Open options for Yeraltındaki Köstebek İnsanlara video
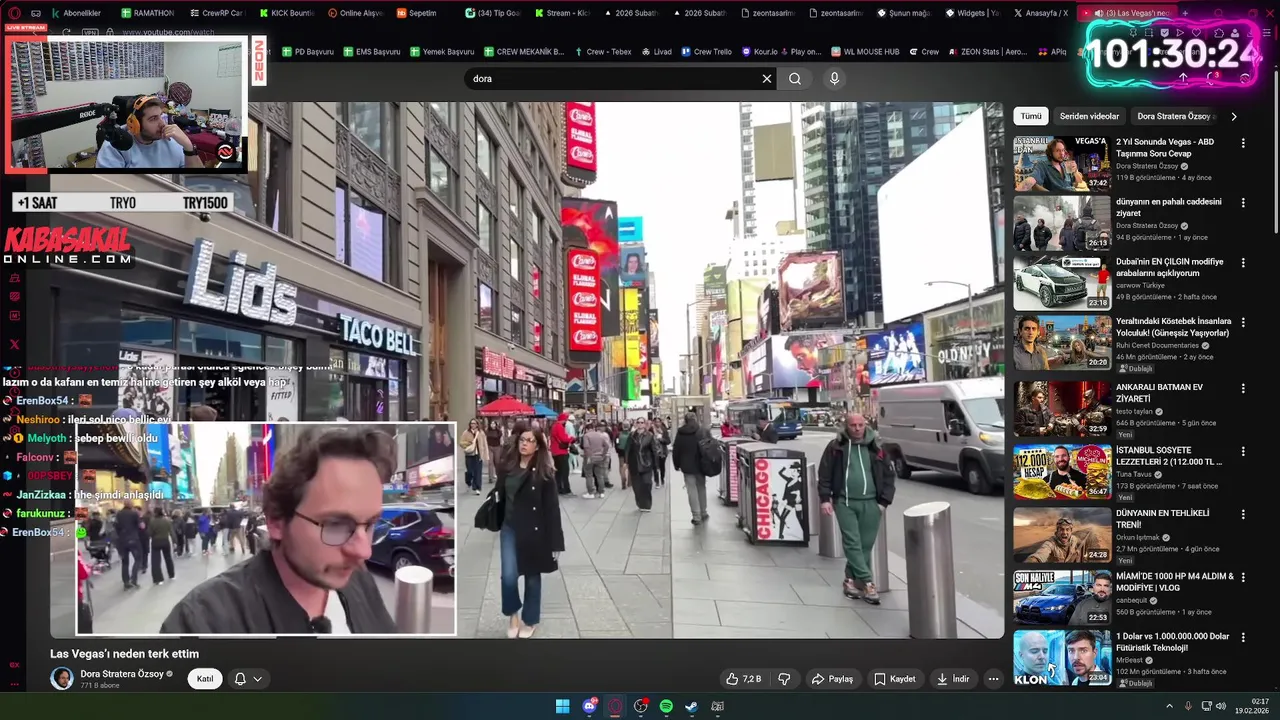This screenshot has height=720, width=1280. click(1243, 323)
